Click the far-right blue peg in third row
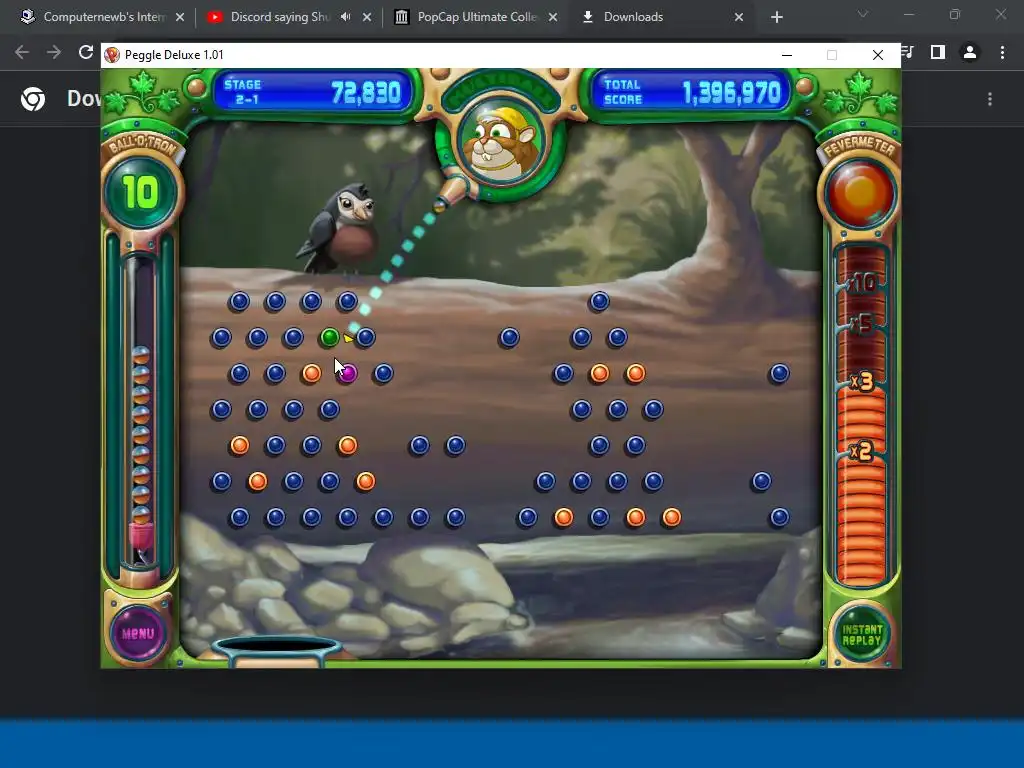The width and height of the screenshot is (1024, 768). click(779, 374)
